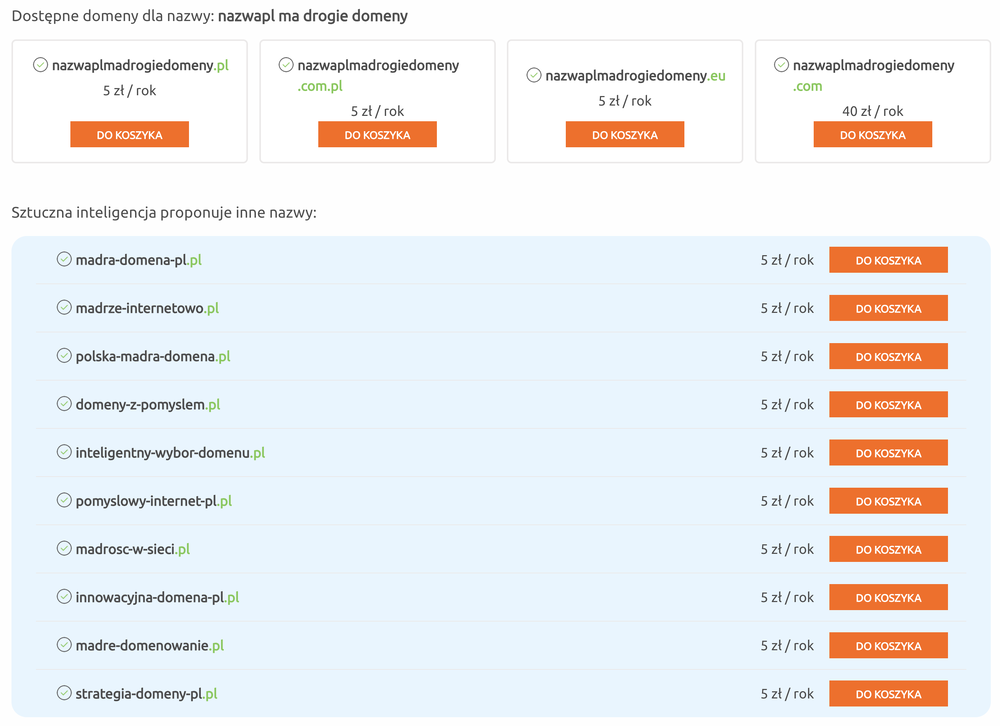Open the nazwaplmadrogiedomeny.com domain name

(x=873, y=66)
